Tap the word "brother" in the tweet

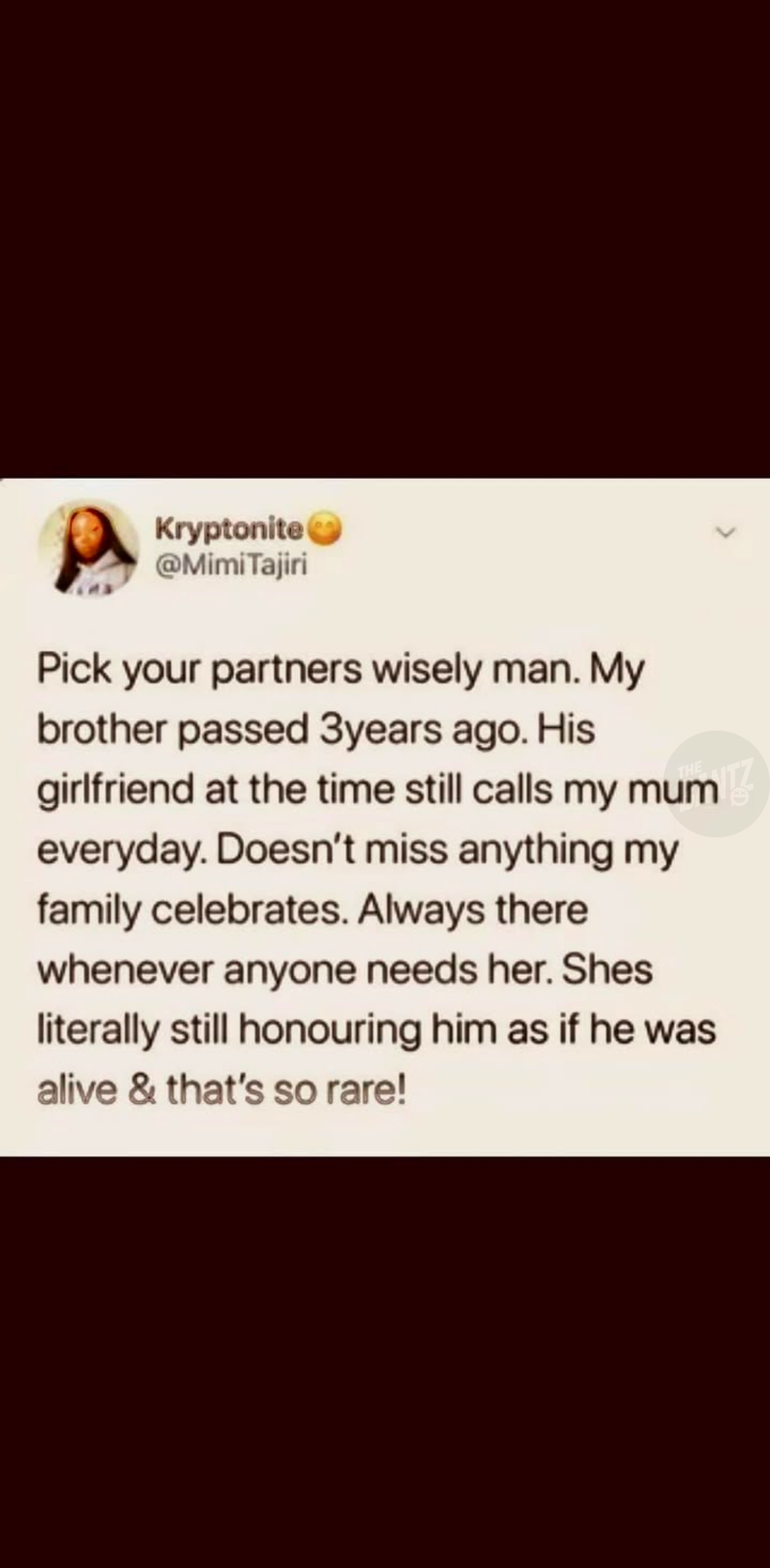click(x=101, y=730)
